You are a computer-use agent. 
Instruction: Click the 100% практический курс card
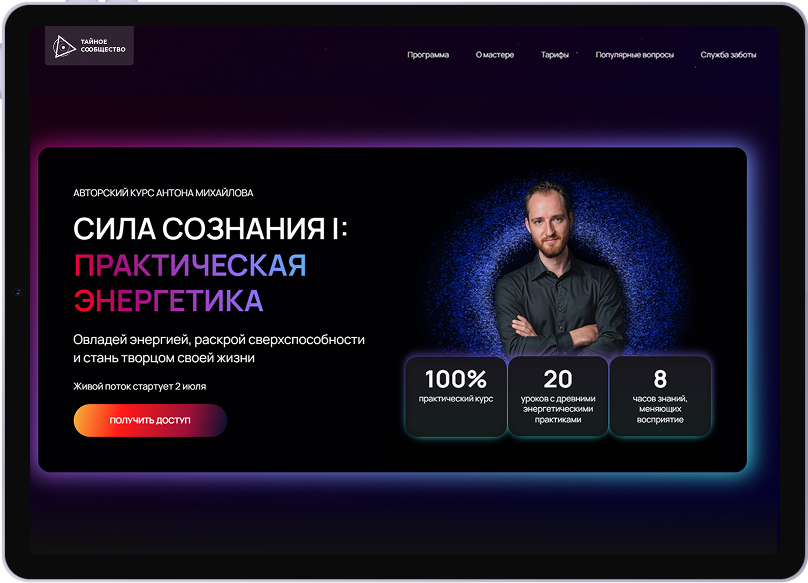456,396
